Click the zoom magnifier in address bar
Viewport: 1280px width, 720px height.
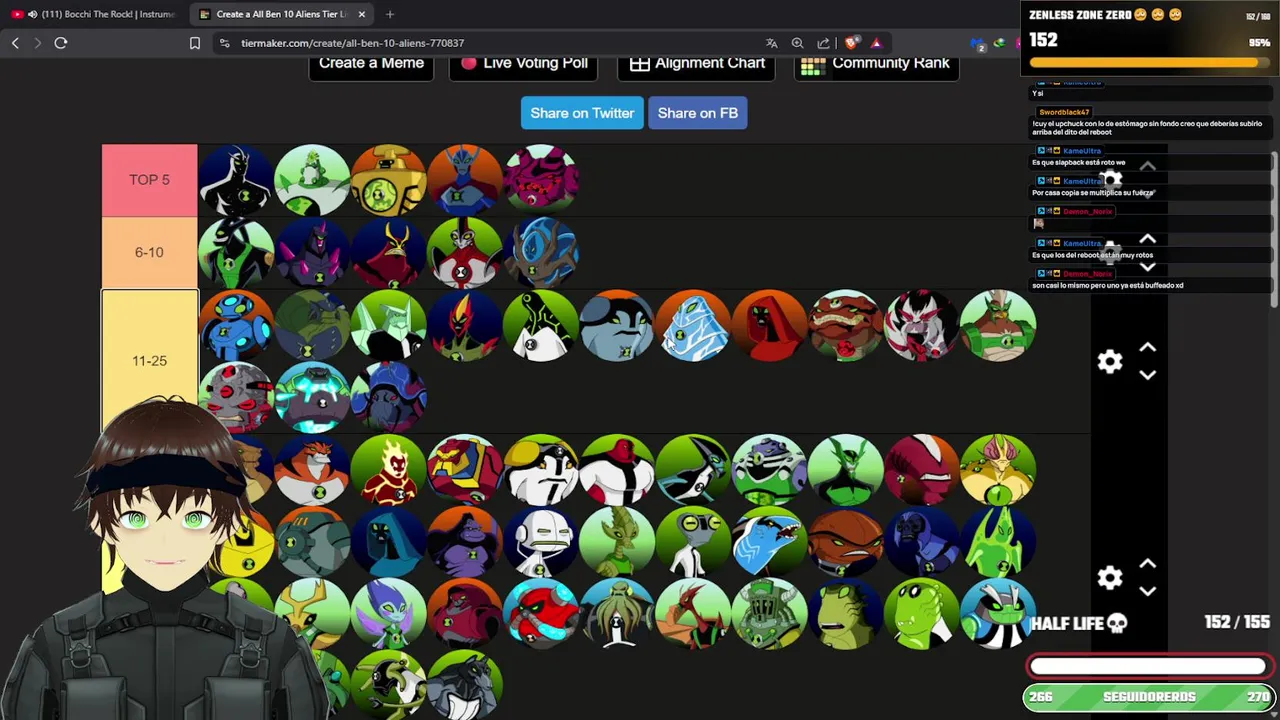[797, 43]
